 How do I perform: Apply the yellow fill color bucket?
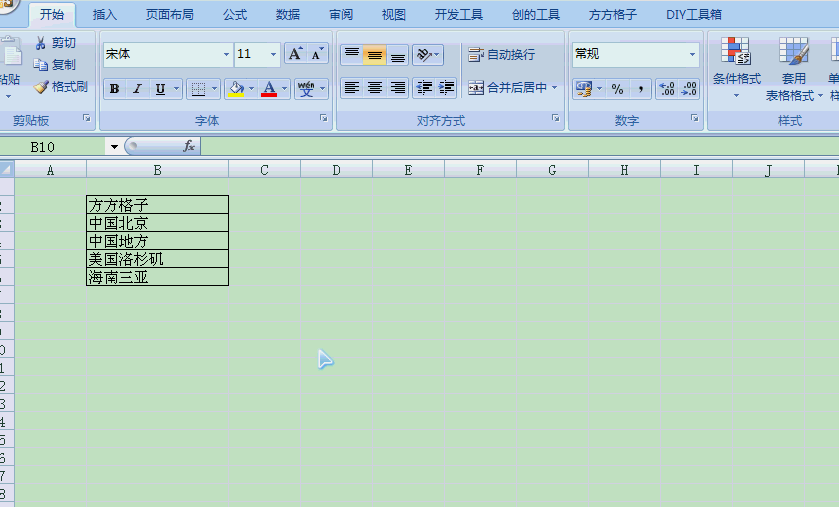(235, 89)
